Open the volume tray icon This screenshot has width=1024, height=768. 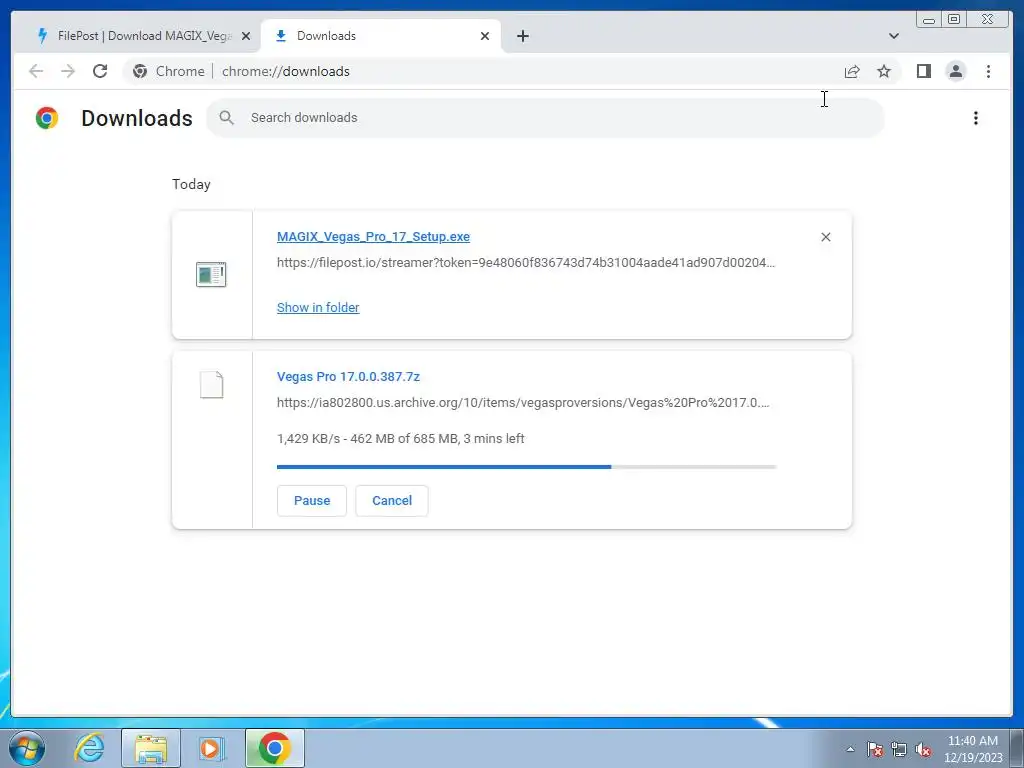click(x=923, y=749)
